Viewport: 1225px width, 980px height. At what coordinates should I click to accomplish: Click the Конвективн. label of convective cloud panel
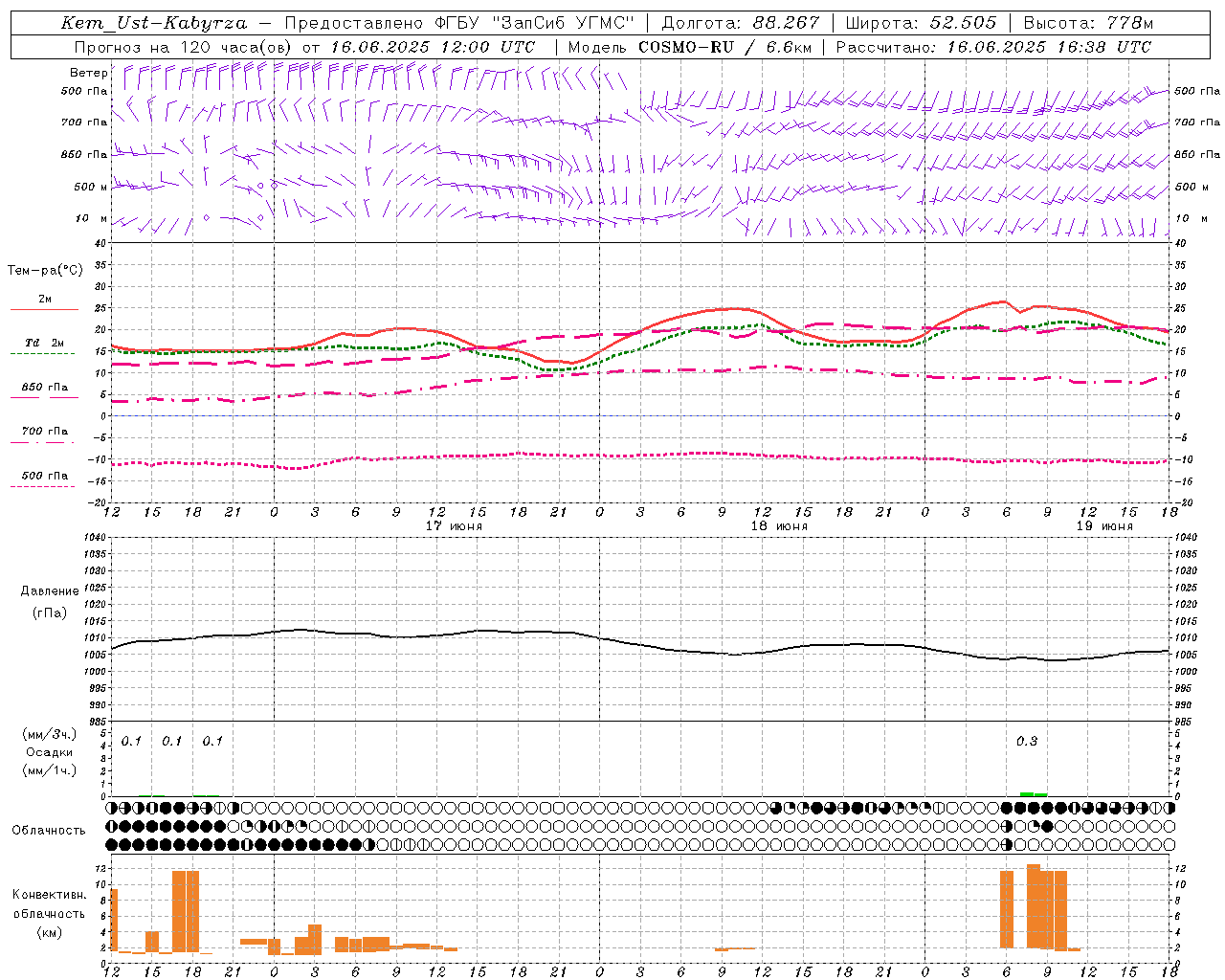[49, 895]
